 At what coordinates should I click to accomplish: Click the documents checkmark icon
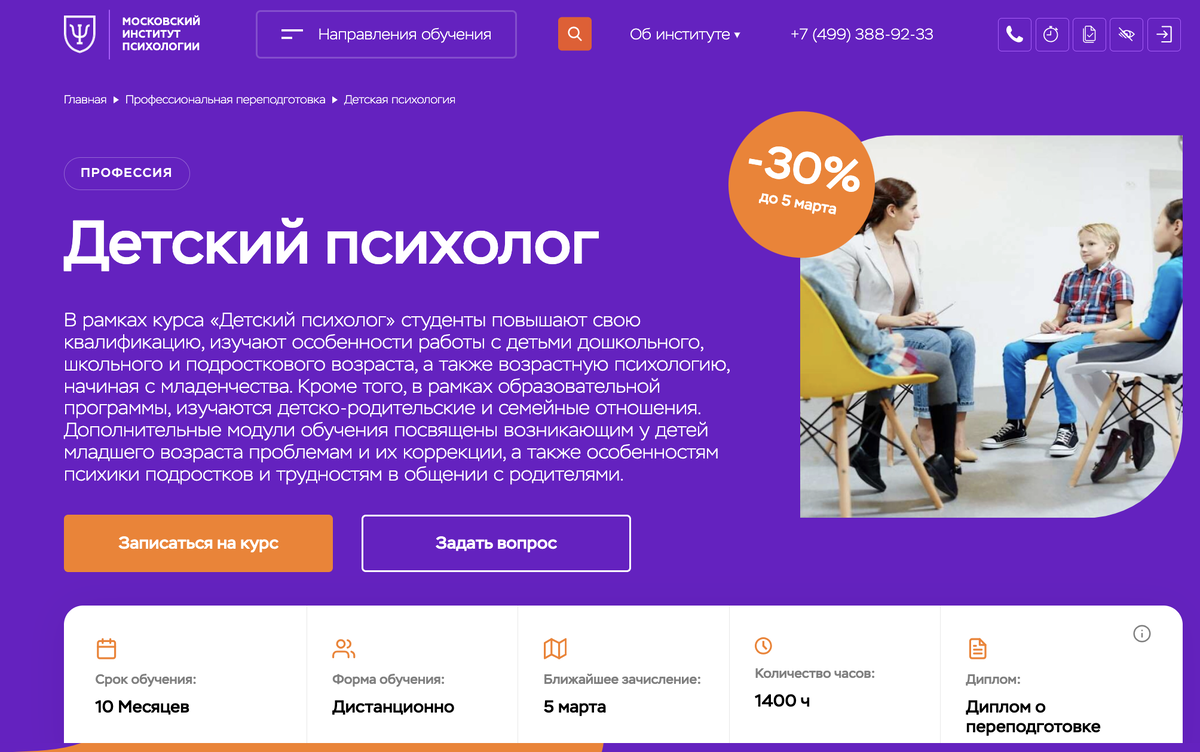click(1089, 34)
